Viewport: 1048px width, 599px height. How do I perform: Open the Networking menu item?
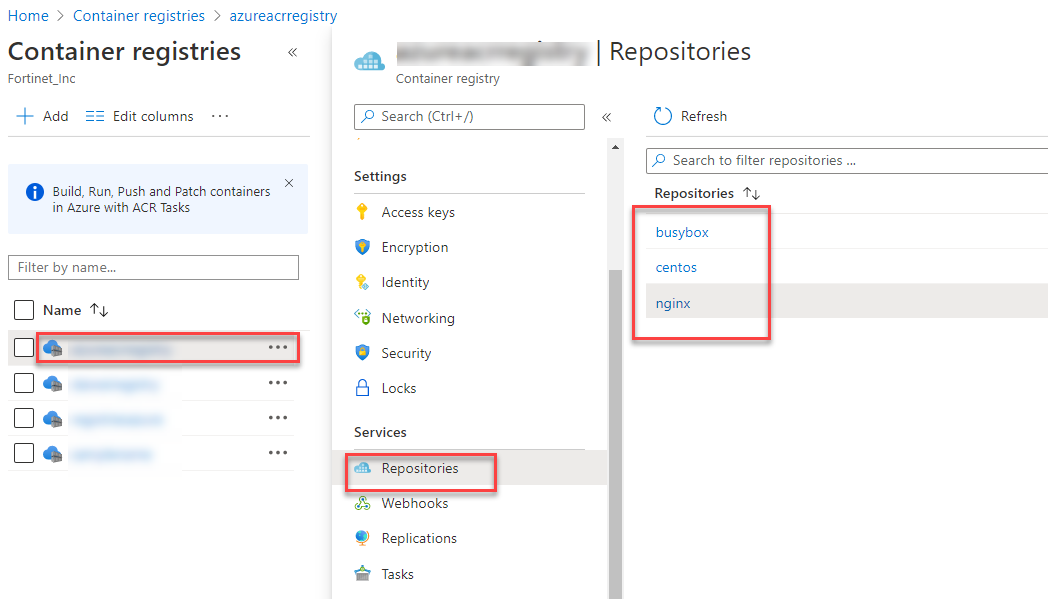click(417, 318)
